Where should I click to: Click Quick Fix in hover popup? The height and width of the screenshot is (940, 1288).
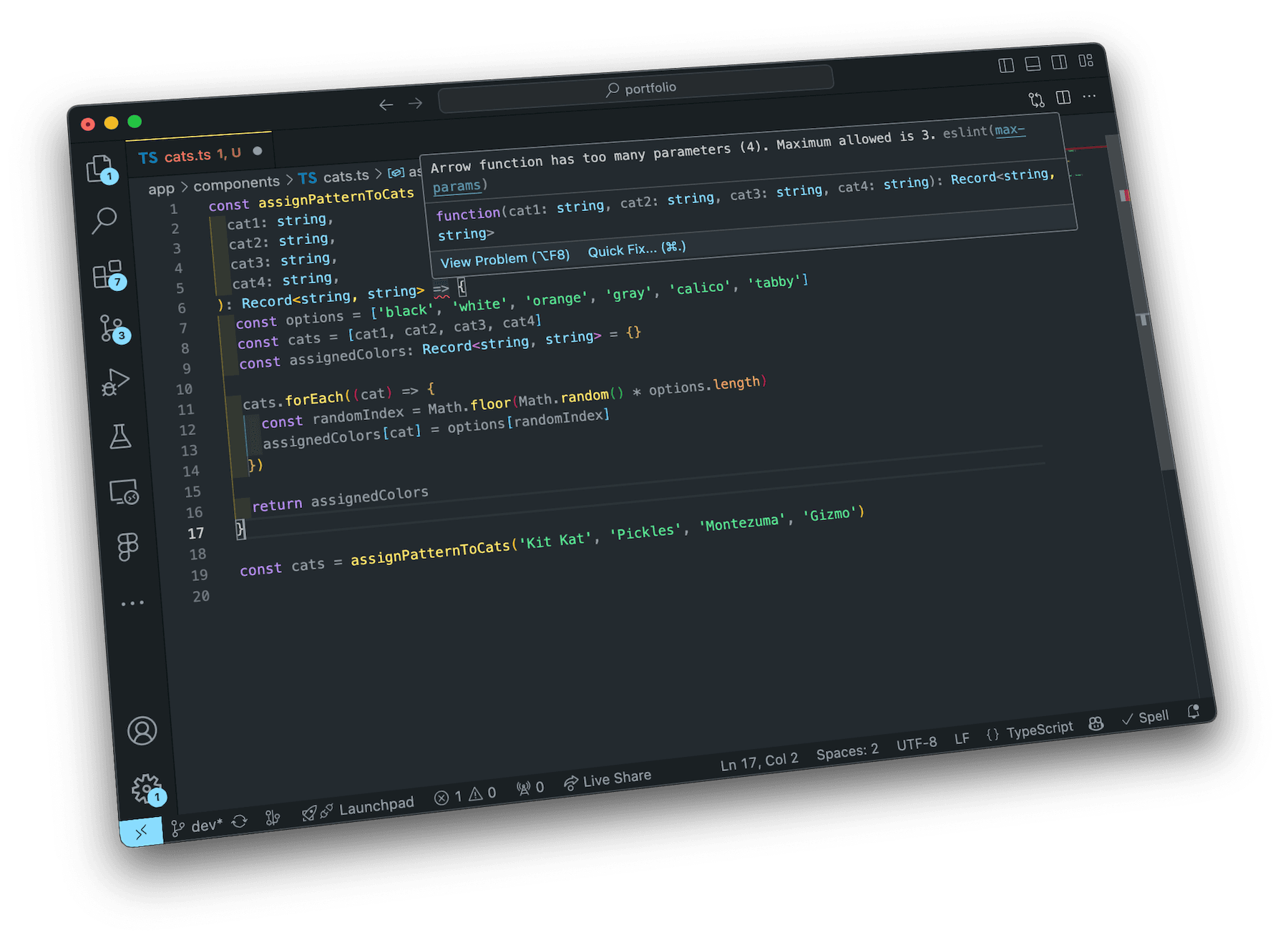[x=637, y=249]
